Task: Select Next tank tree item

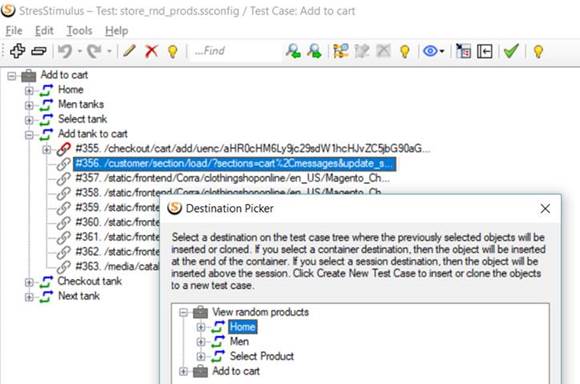Action: click(x=79, y=296)
